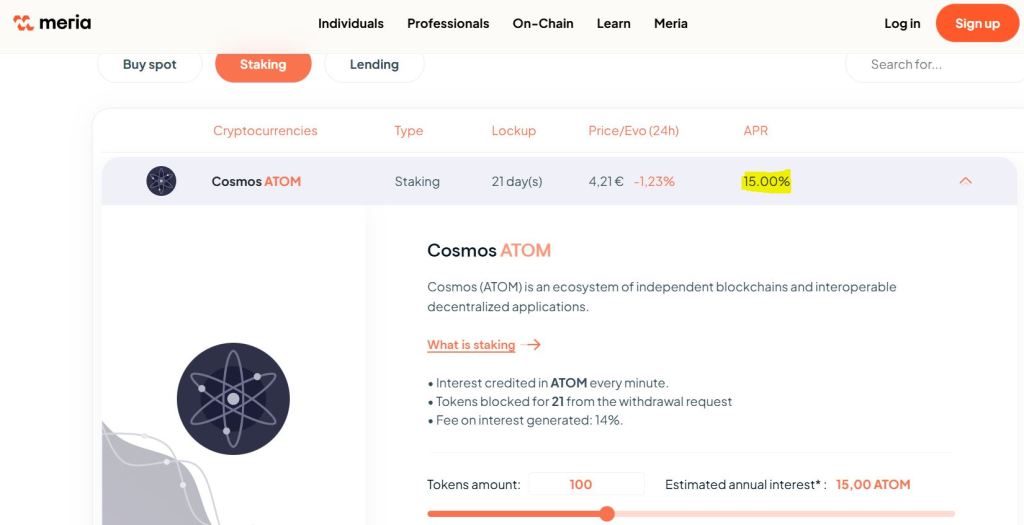Viewport: 1024px width, 525px height.
Task: Open the Meria navigation menu
Action: (x=671, y=23)
